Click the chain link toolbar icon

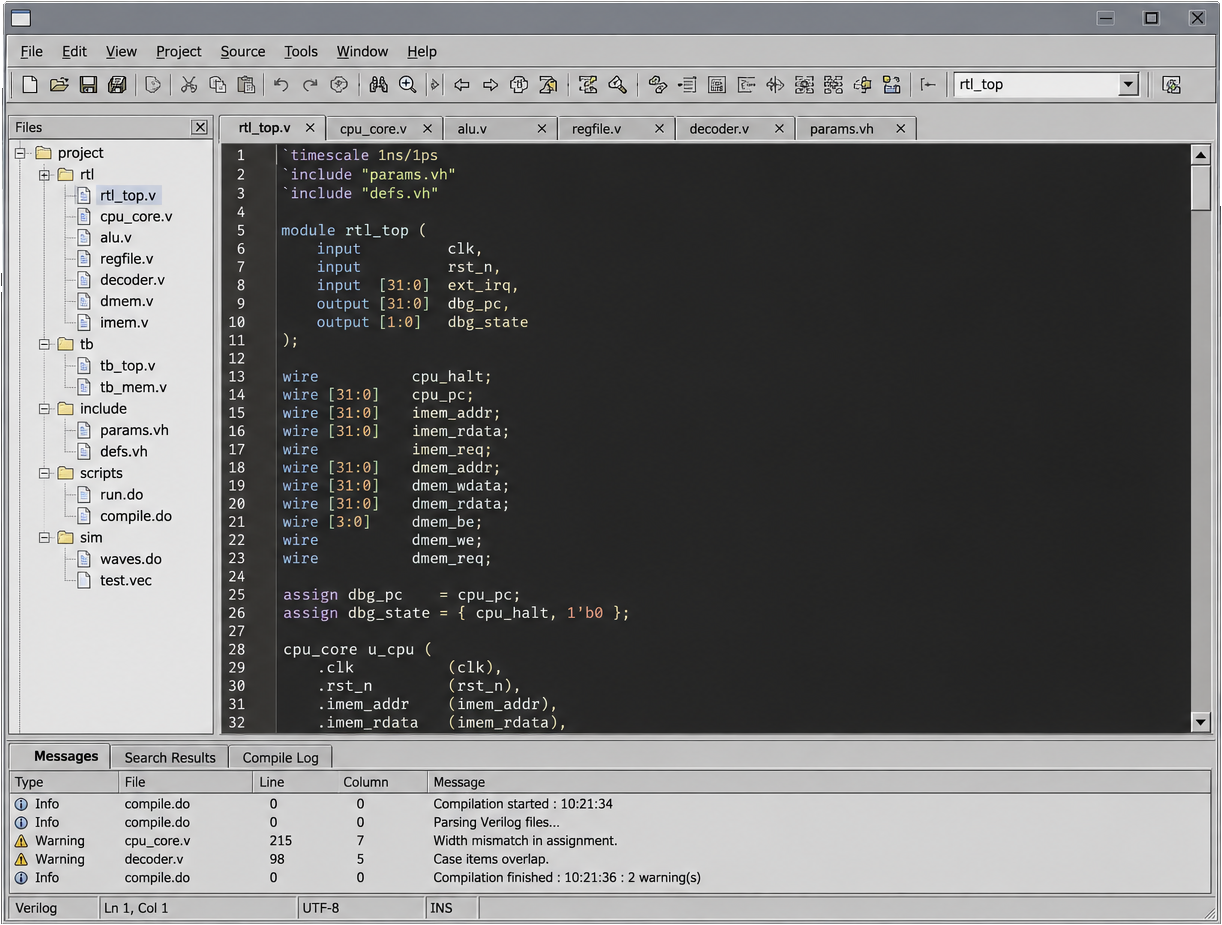coord(657,85)
